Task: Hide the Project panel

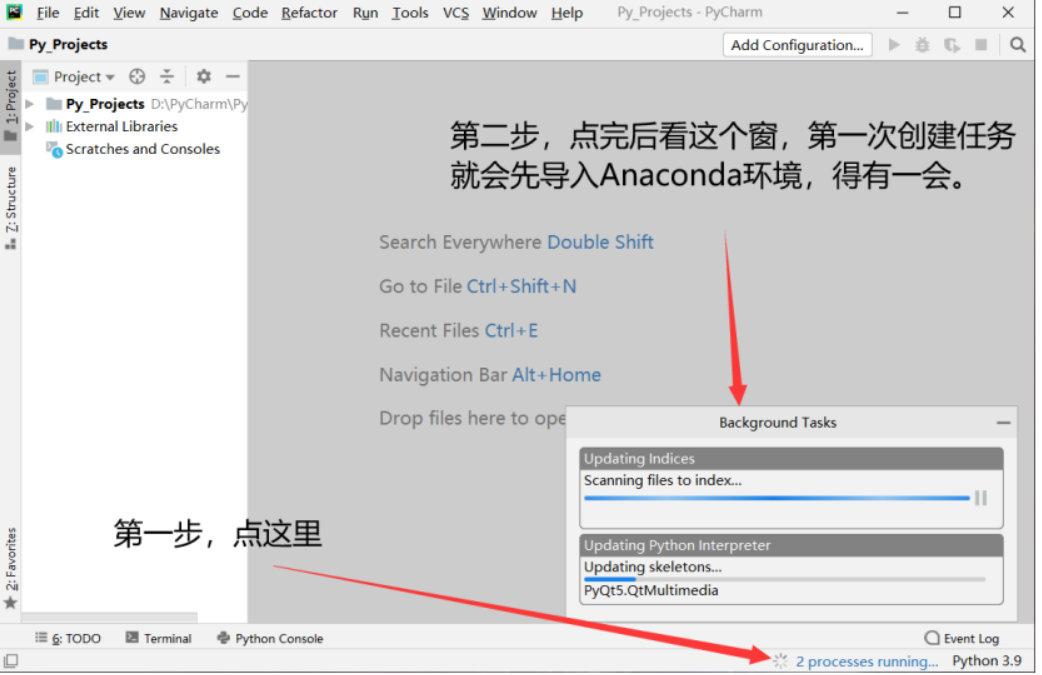Action: coord(233,76)
